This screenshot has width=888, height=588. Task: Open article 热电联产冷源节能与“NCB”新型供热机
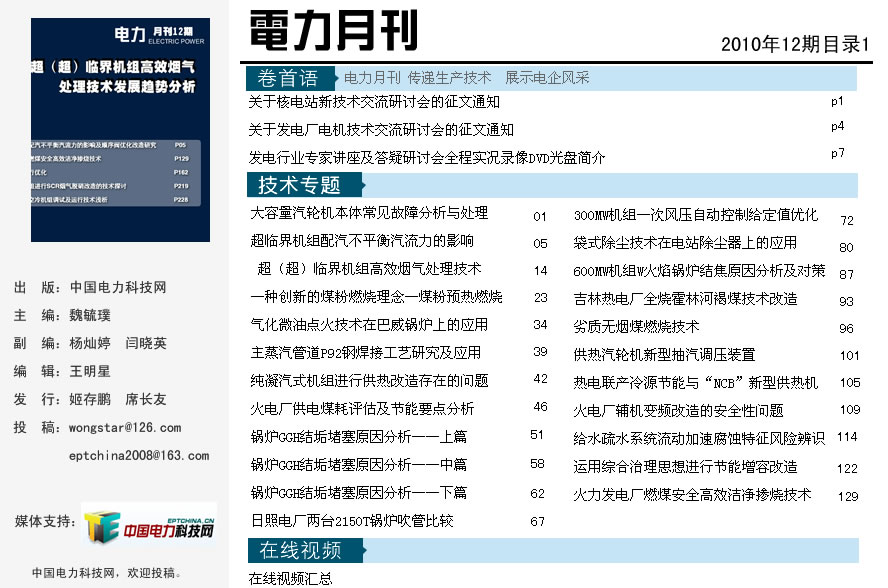[695, 383]
